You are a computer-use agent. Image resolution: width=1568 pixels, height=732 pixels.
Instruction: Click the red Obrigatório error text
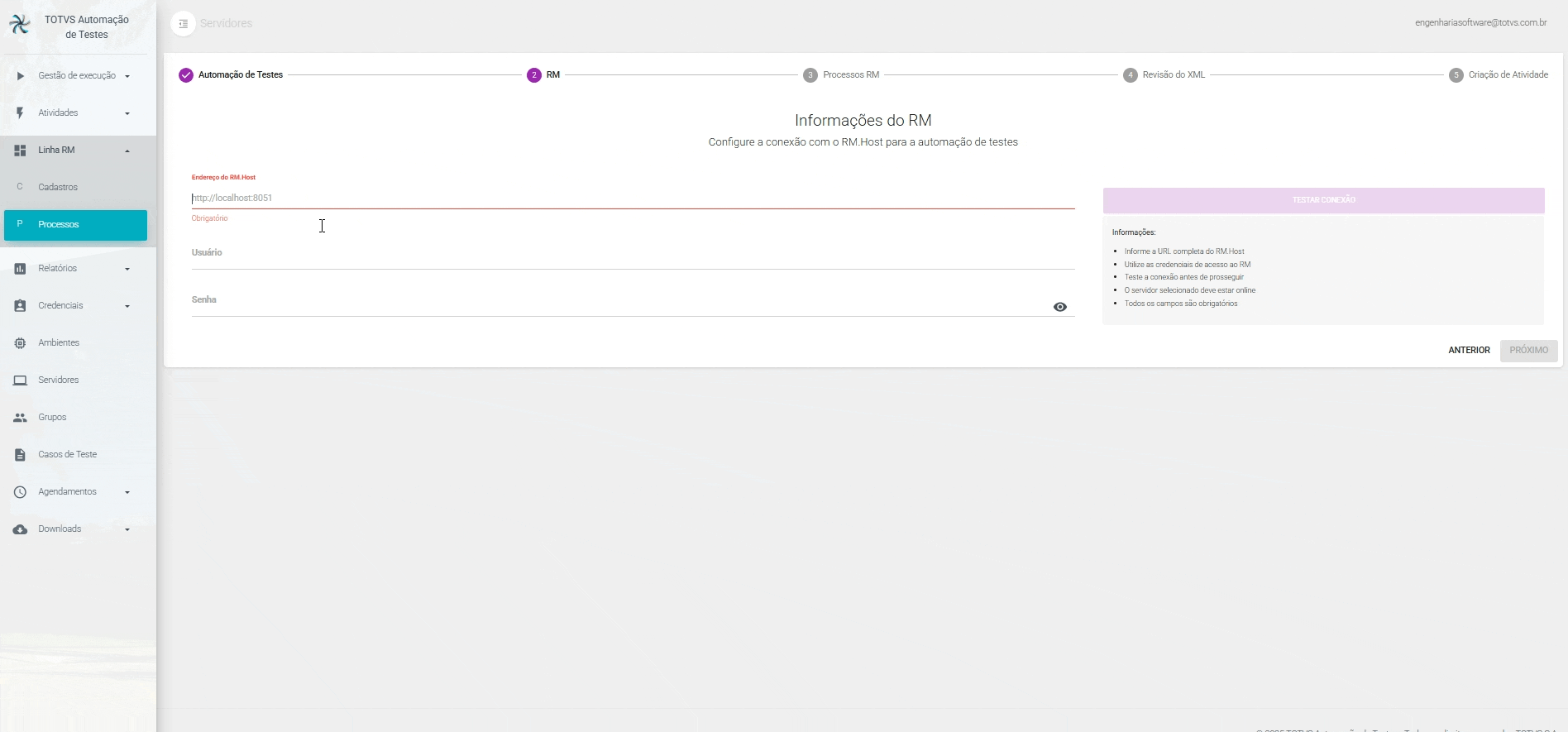pyautogui.click(x=209, y=218)
